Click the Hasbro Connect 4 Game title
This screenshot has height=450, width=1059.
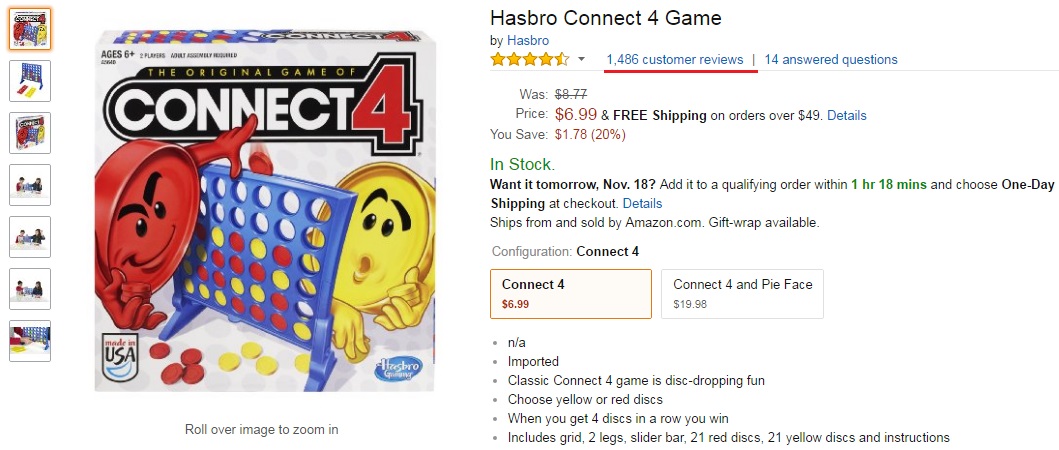[x=605, y=18]
